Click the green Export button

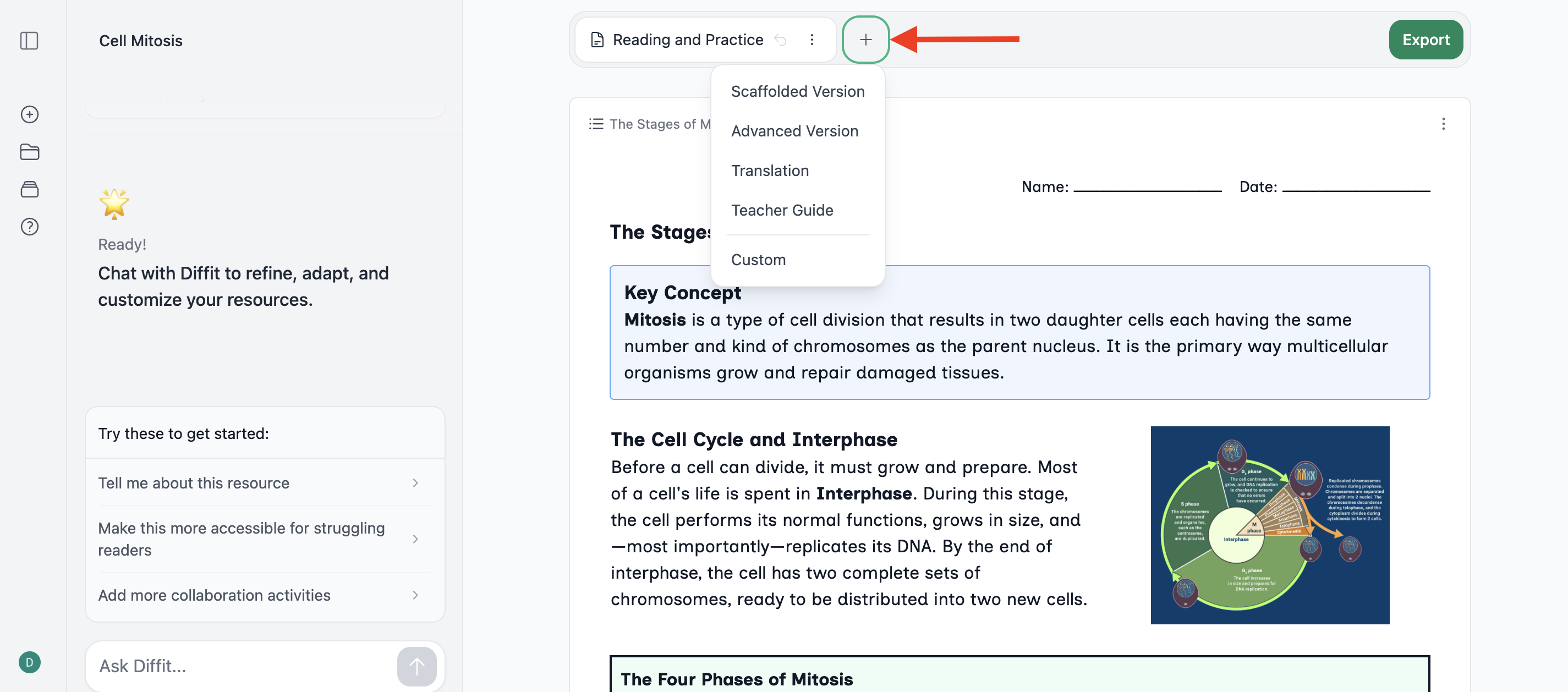1425,40
